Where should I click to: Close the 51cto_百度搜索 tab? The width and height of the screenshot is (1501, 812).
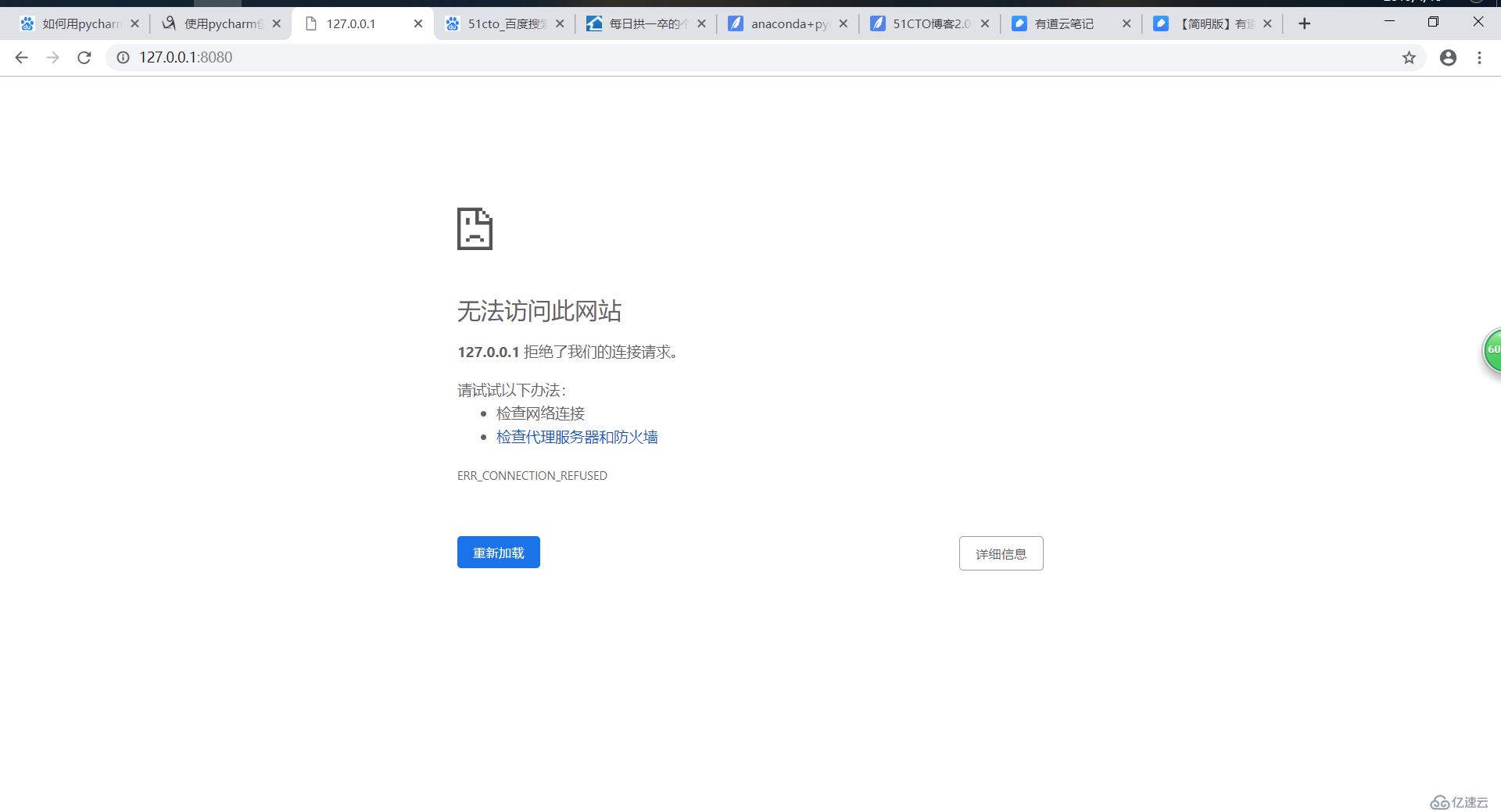[x=560, y=23]
